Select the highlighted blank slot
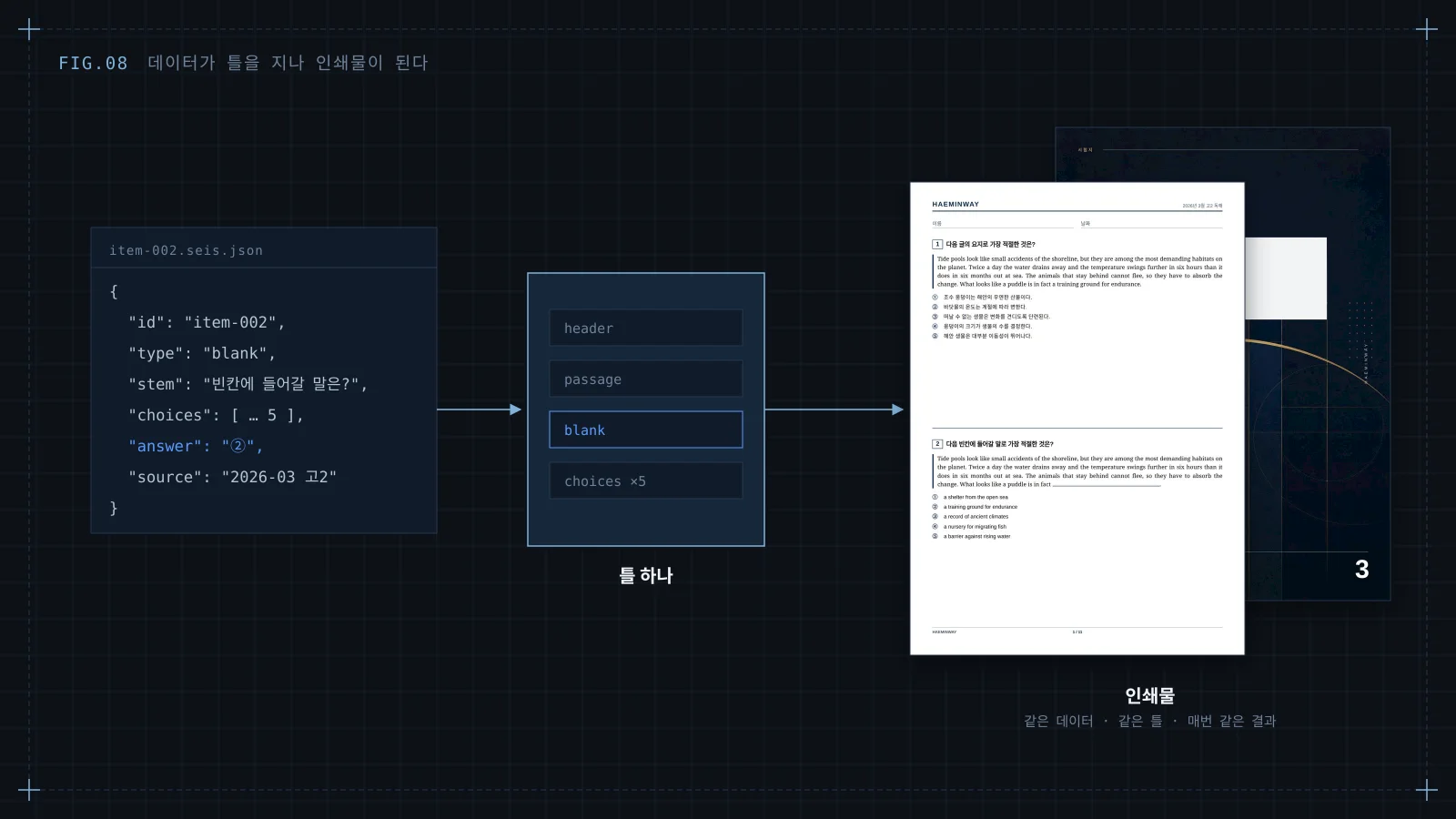Image resolution: width=1456 pixels, height=819 pixels. click(x=646, y=430)
